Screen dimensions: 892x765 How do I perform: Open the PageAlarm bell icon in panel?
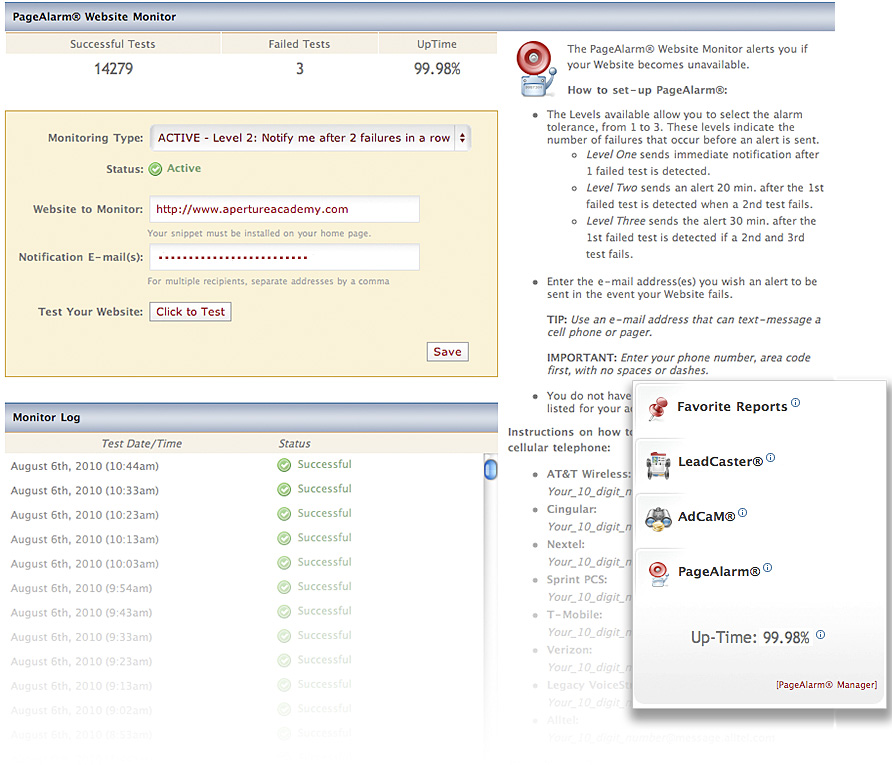(658, 573)
